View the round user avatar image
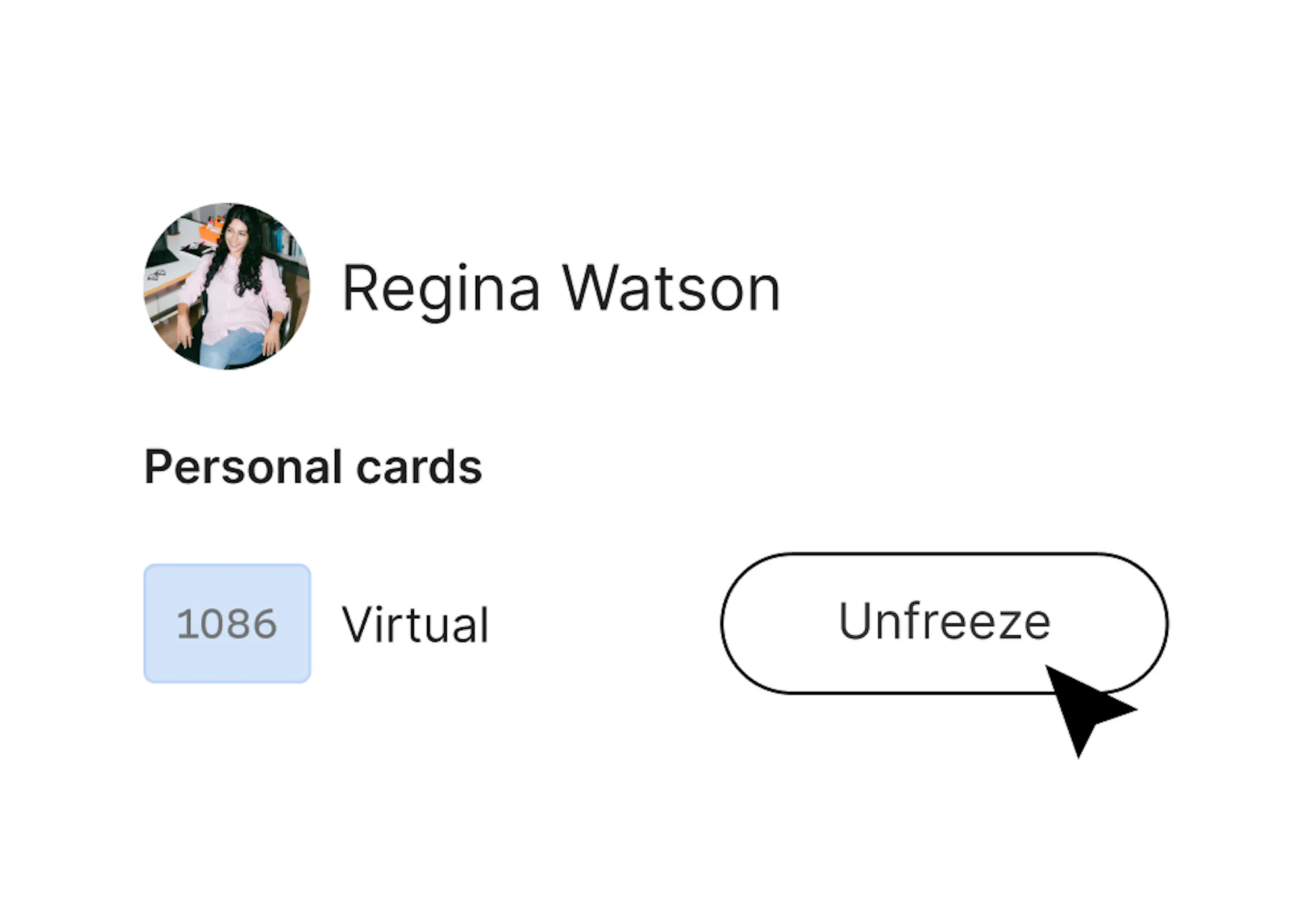Image resolution: width=1316 pixels, height=898 pixels. pyautogui.click(x=227, y=286)
